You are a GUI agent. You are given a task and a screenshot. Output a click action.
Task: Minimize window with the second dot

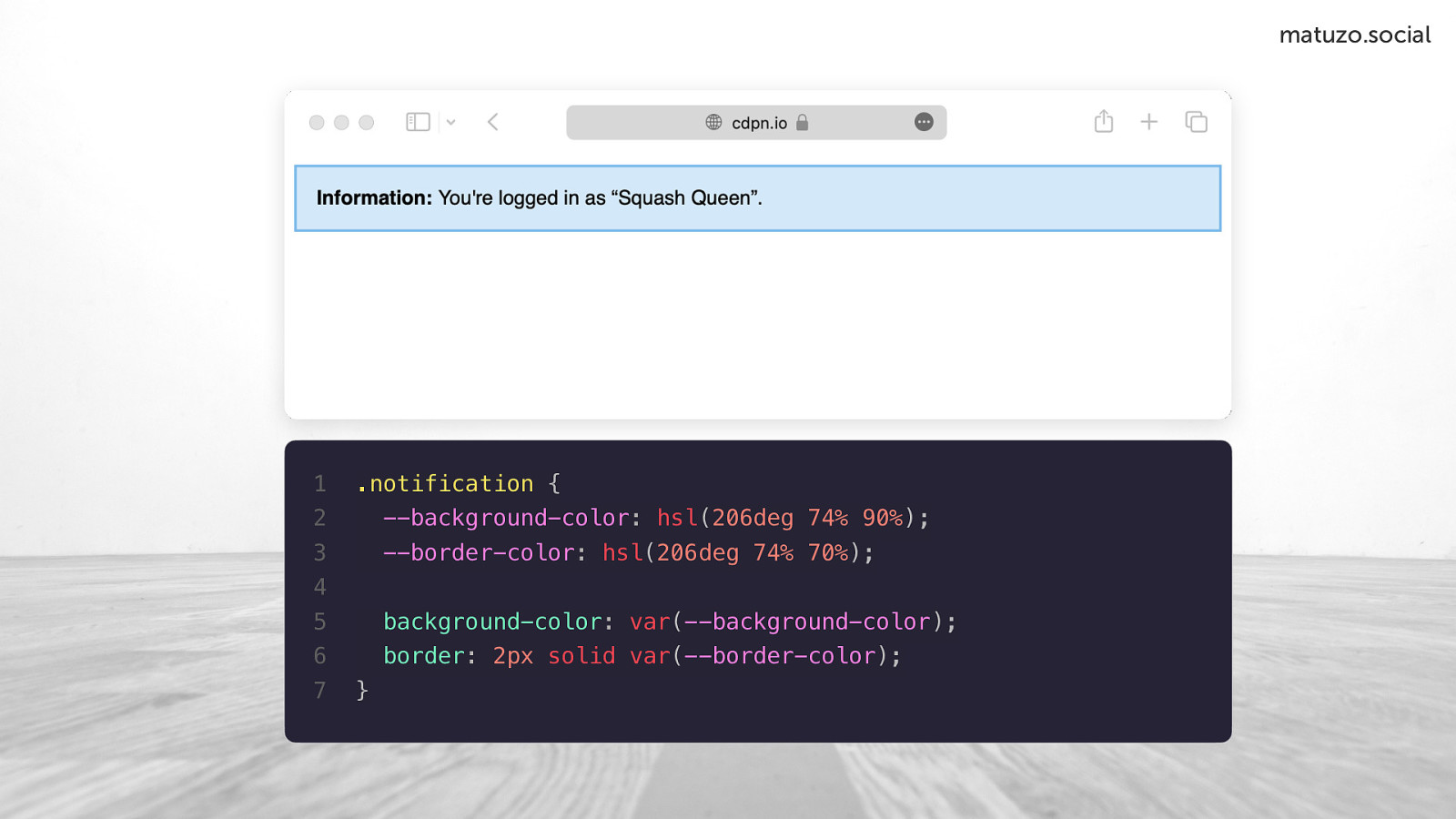click(x=341, y=122)
